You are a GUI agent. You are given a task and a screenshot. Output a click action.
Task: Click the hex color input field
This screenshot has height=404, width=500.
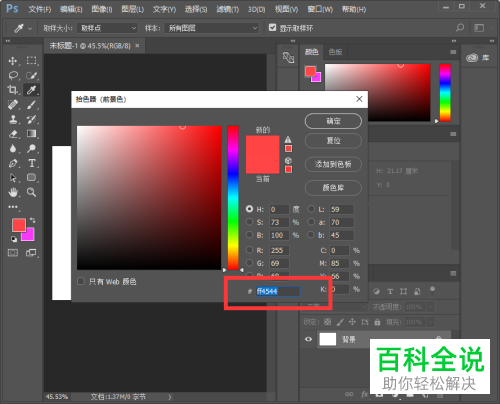coord(278,291)
